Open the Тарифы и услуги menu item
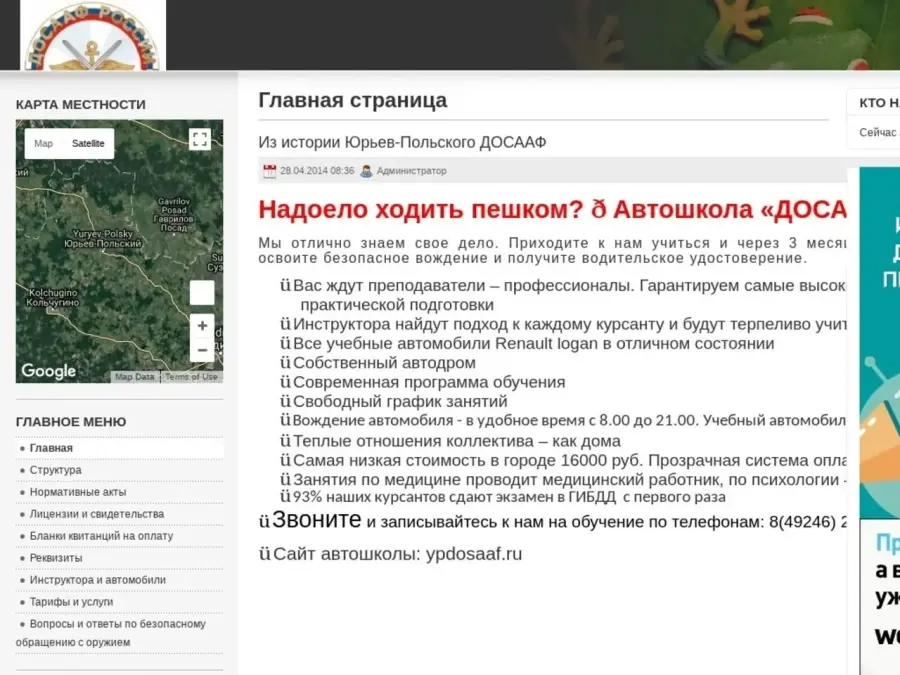Viewport: 900px width, 675px height. pos(71,602)
